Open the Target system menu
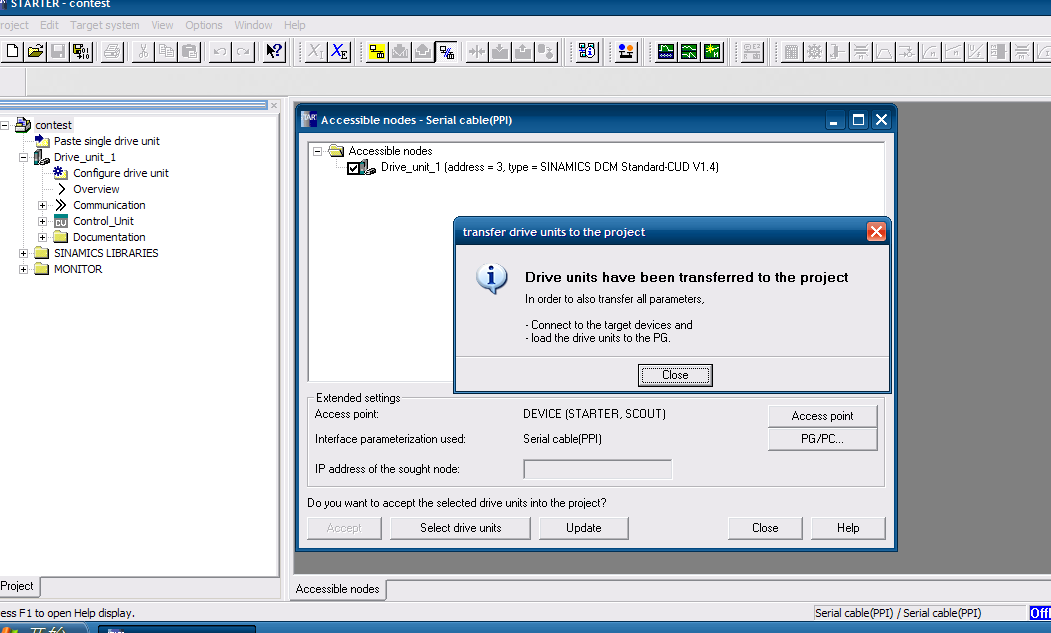 pyautogui.click(x=105, y=25)
